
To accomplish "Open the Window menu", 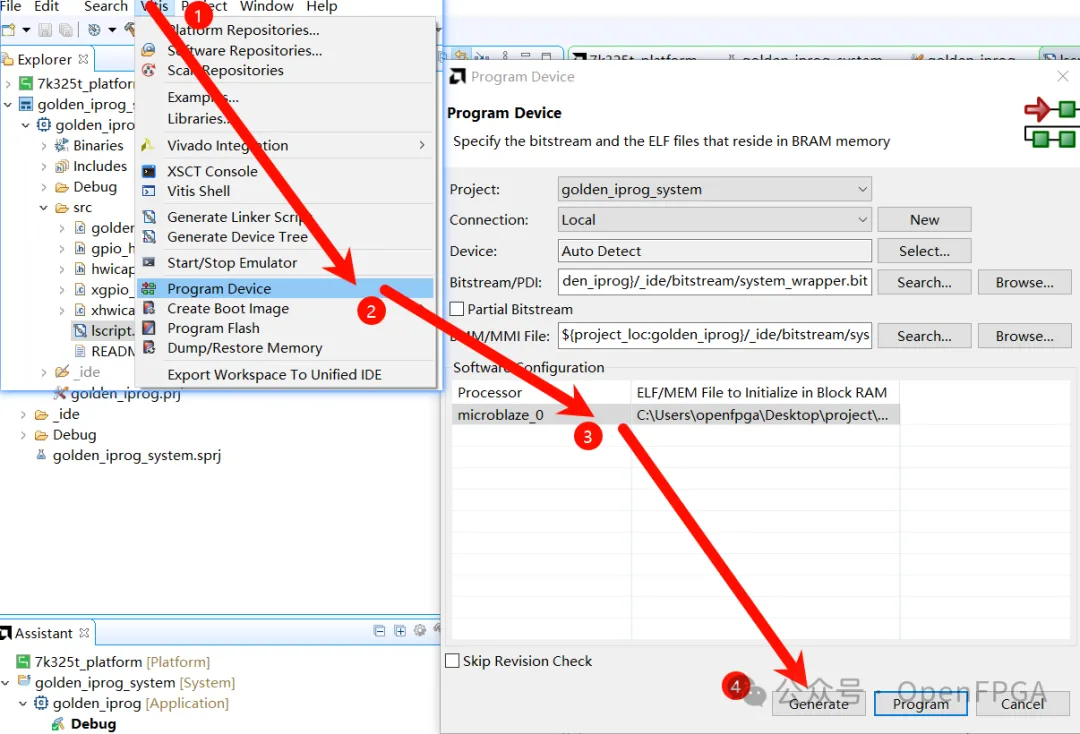I will (267, 7).
